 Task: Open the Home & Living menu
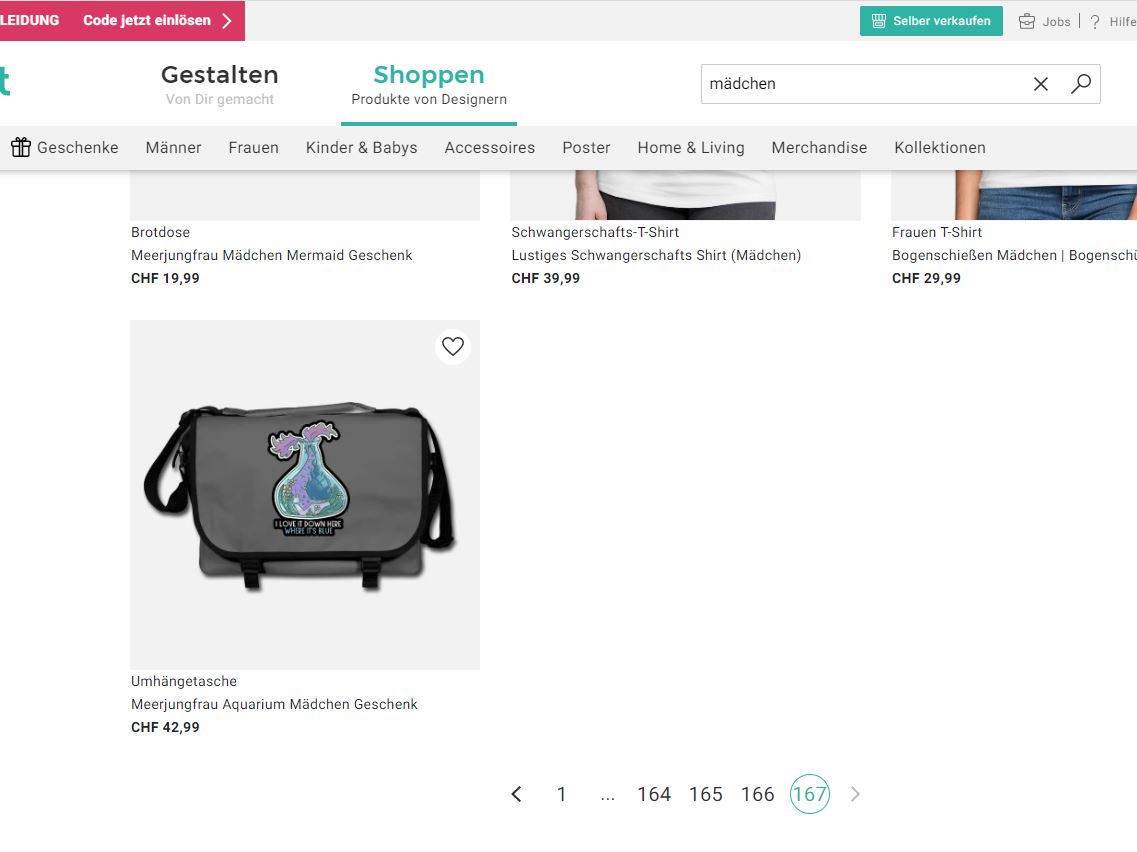tap(691, 148)
